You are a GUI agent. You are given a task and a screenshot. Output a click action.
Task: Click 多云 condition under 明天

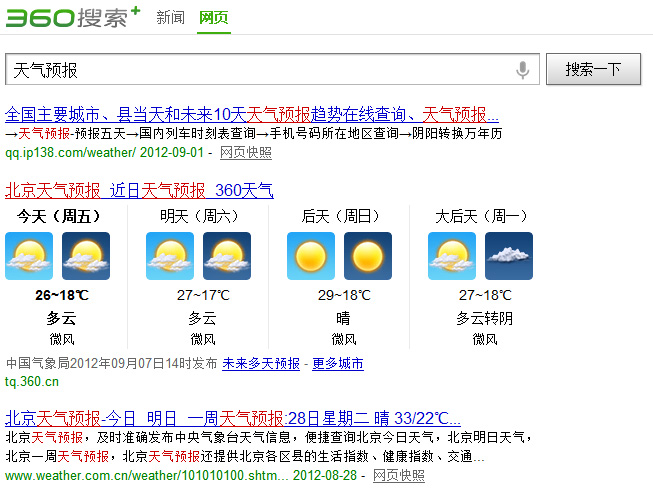[x=202, y=318]
